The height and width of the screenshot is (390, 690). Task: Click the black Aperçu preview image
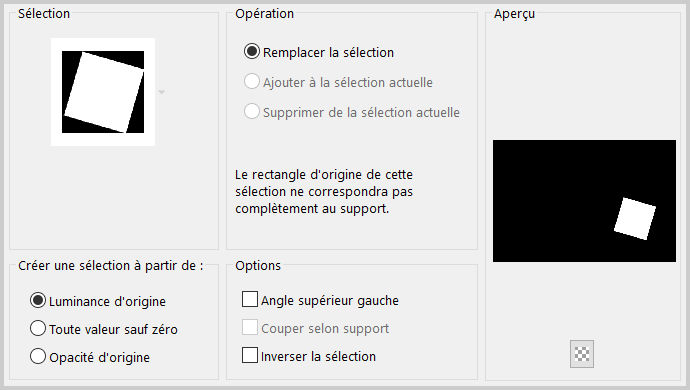point(584,201)
